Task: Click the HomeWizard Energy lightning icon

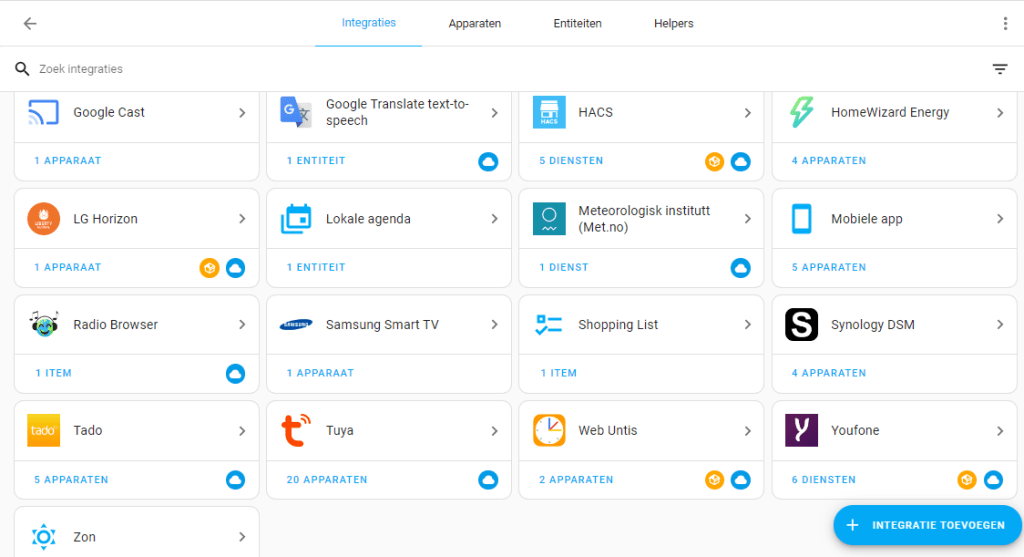Action: point(801,113)
